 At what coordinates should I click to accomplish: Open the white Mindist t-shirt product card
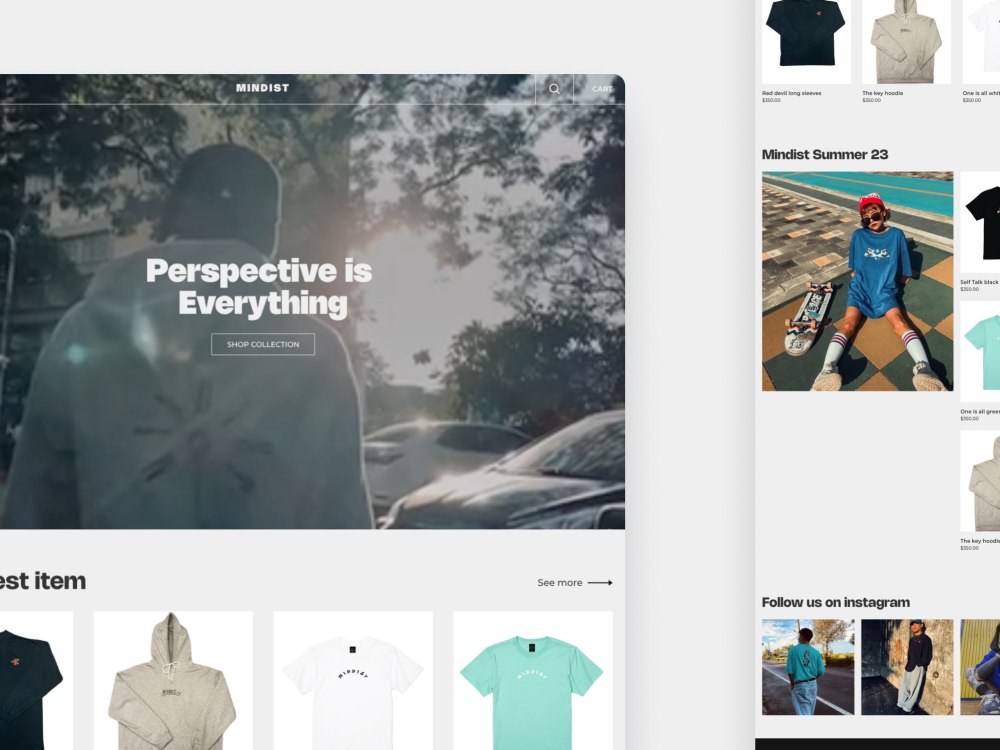(353, 680)
